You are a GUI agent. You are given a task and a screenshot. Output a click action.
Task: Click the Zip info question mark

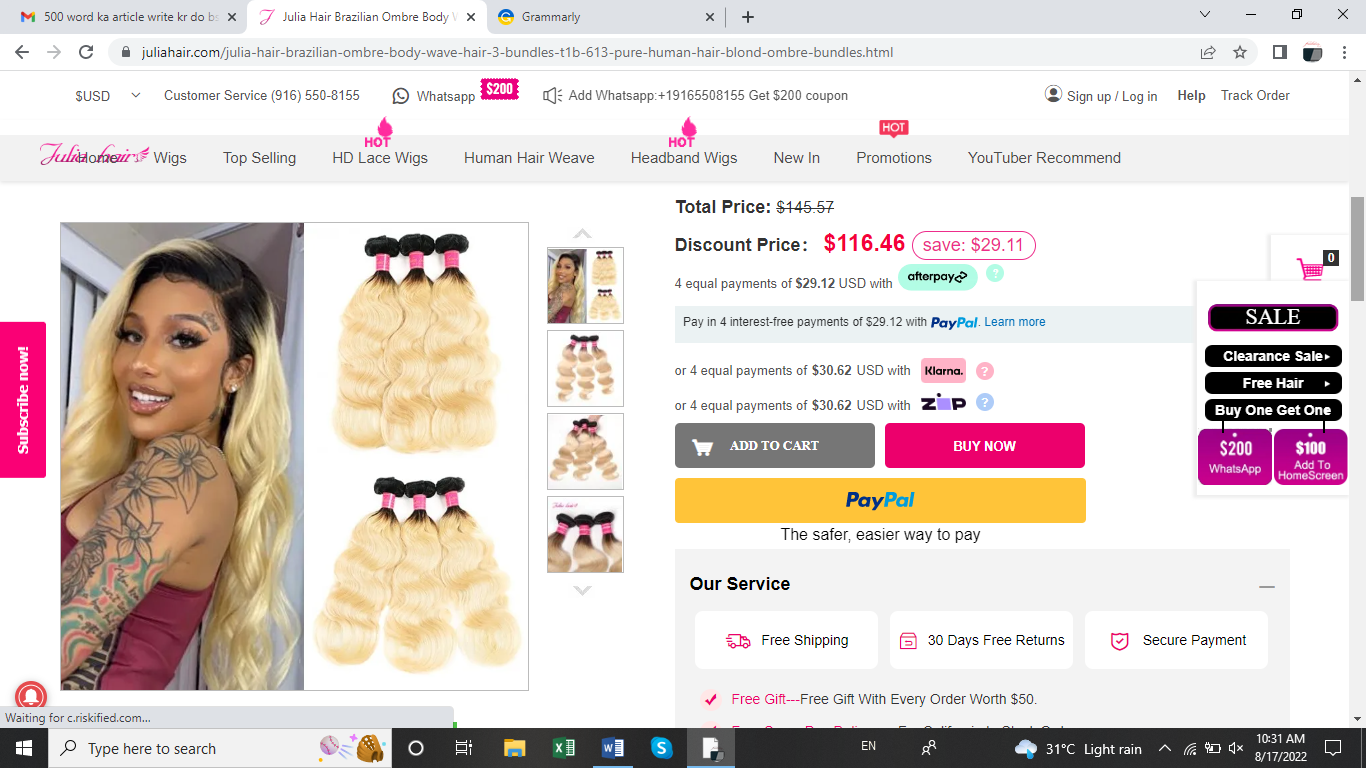pyautogui.click(x=985, y=403)
